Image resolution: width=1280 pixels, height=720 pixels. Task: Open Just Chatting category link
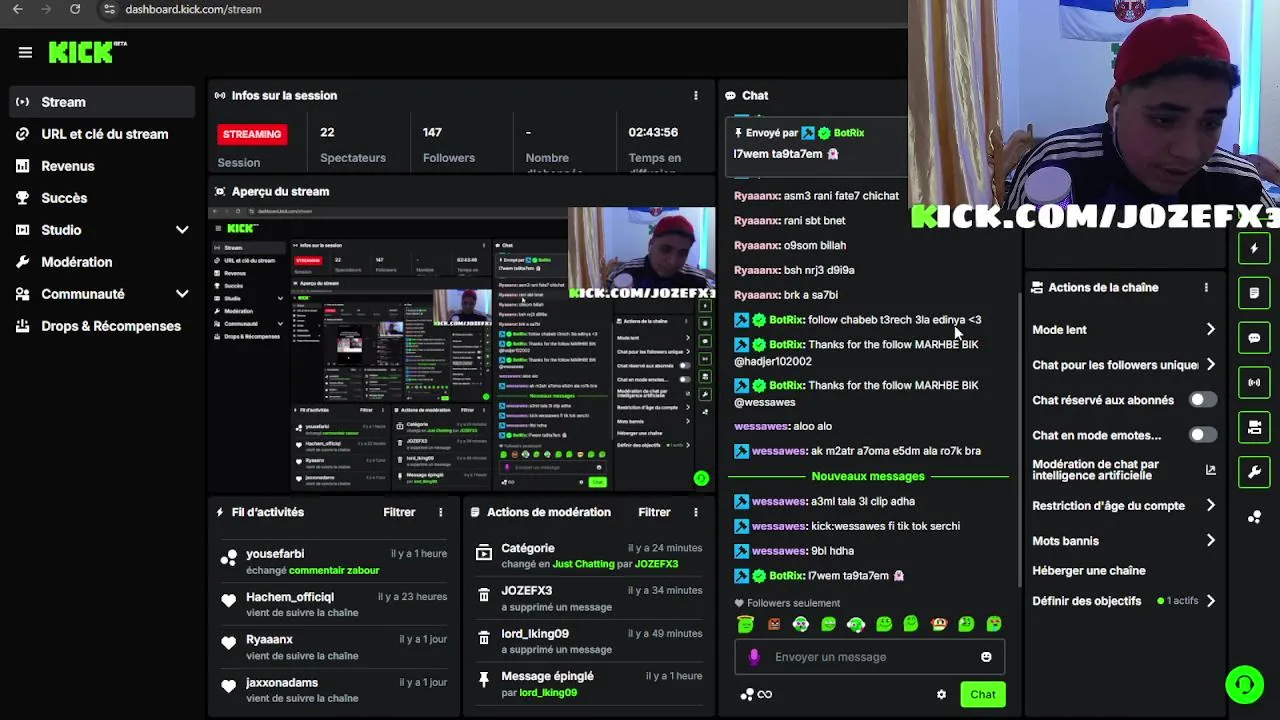(x=583, y=564)
